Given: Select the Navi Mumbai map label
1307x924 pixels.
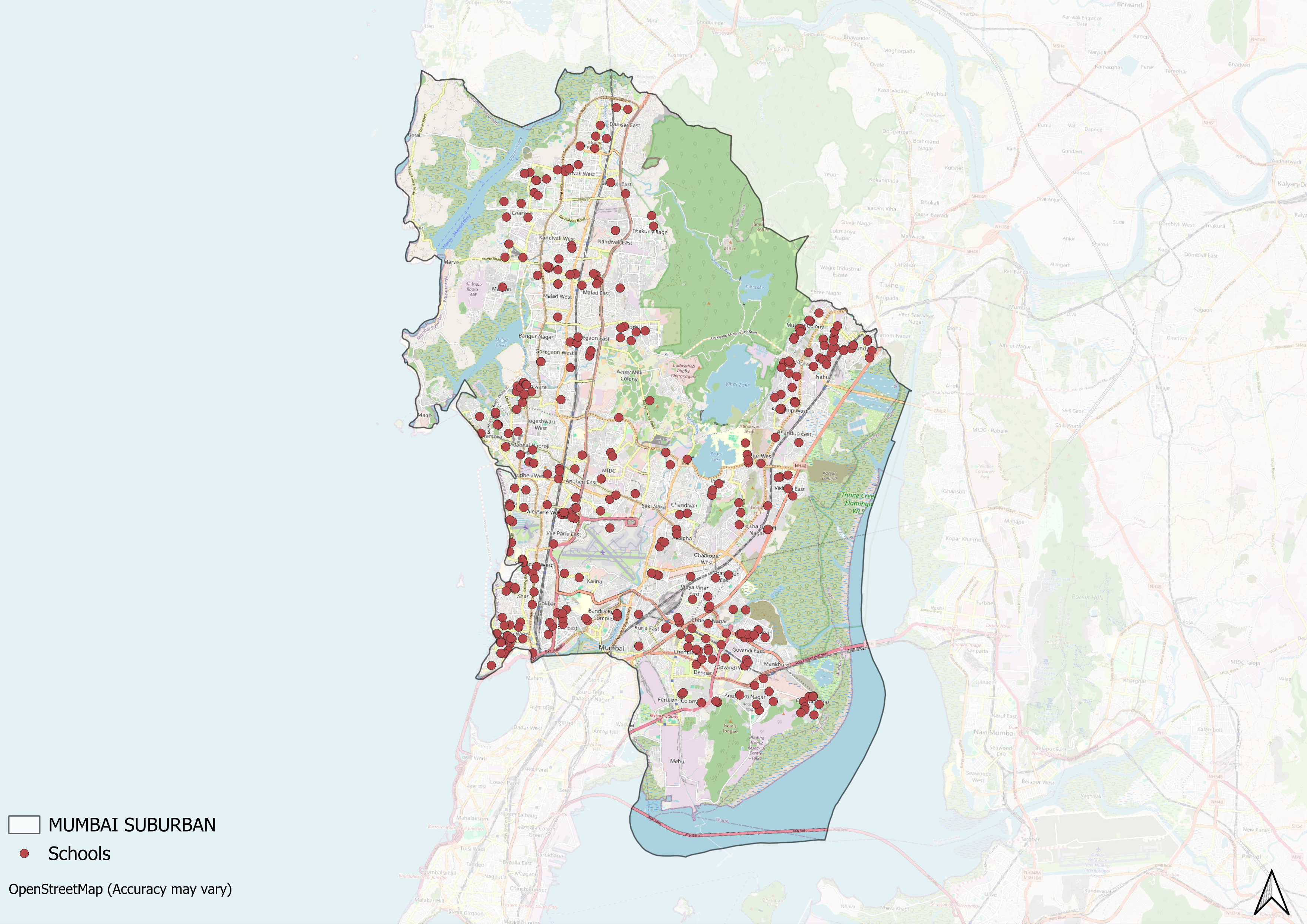Looking at the screenshot, I should coord(994,732).
